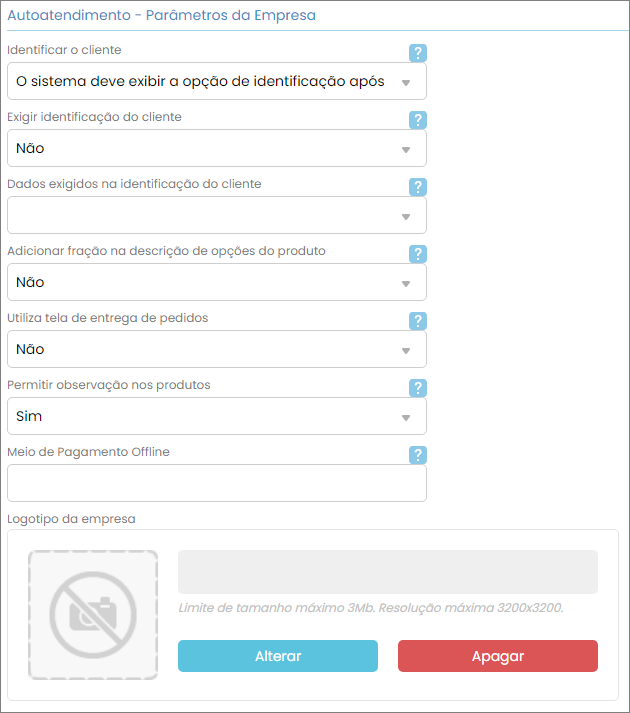Image resolution: width=630 pixels, height=713 pixels.
Task: Click the no-photo logo placeholder image
Action: point(93,615)
